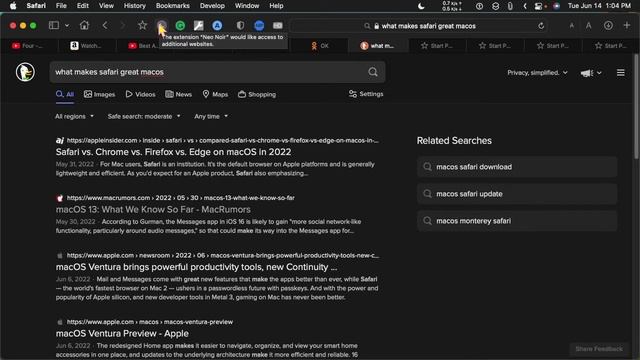
Task: Open Siri from the menu bar
Action: pos(556,6)
